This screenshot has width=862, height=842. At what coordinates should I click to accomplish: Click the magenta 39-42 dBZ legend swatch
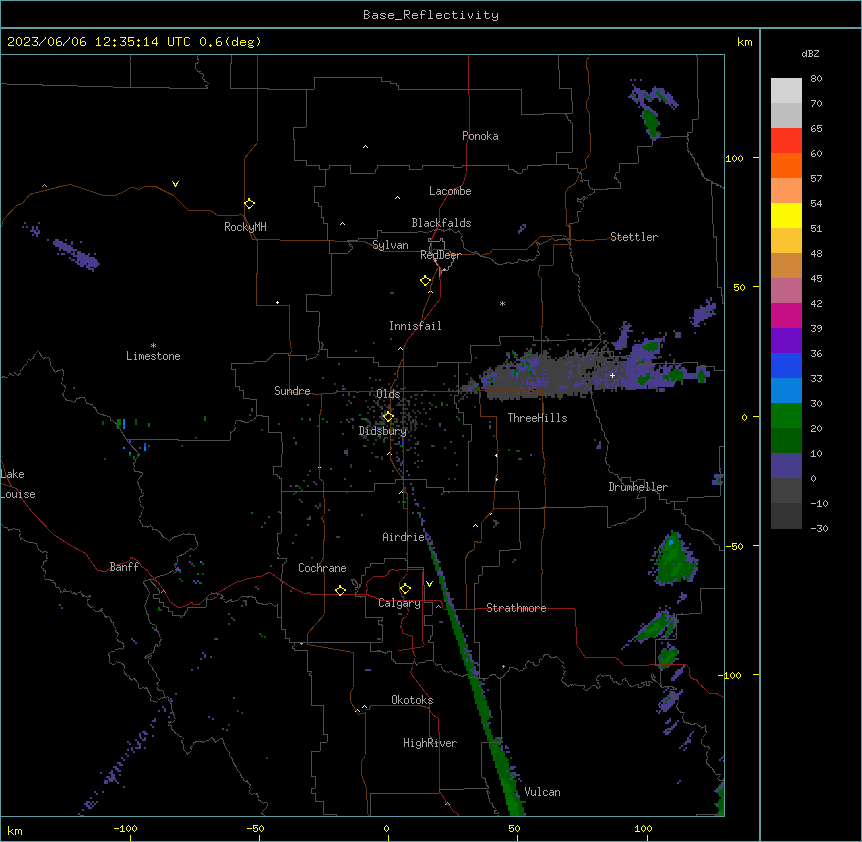click(x=786, y=315)
